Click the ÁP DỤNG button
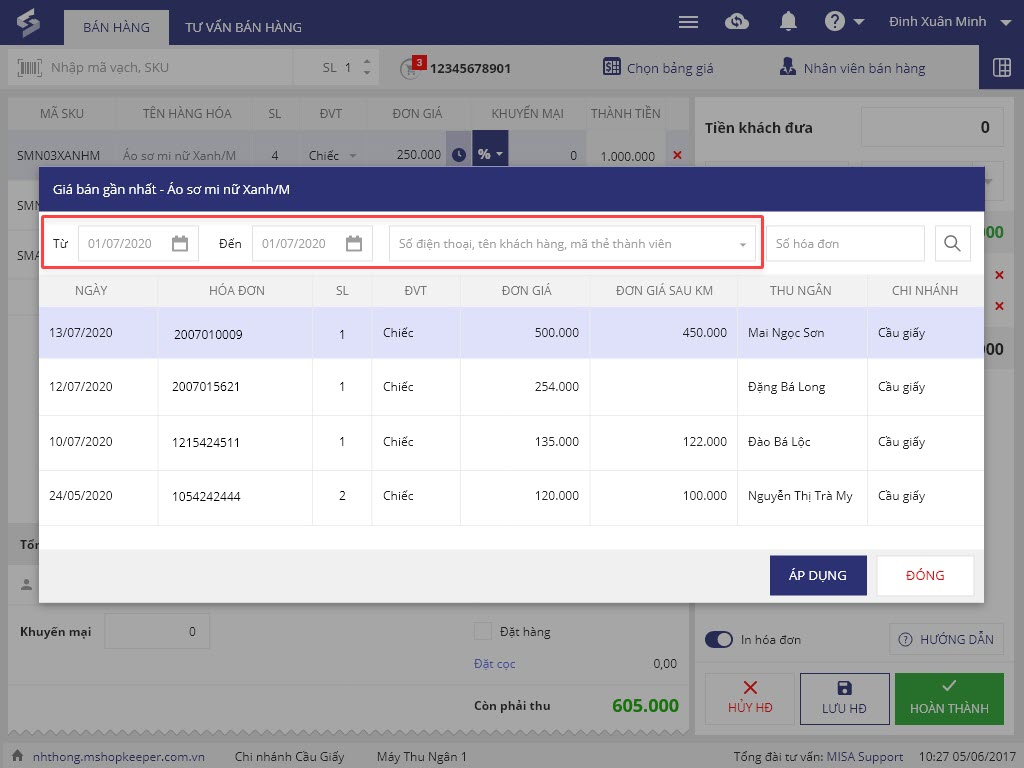The image size is (1024, 768). click(817, 575)
